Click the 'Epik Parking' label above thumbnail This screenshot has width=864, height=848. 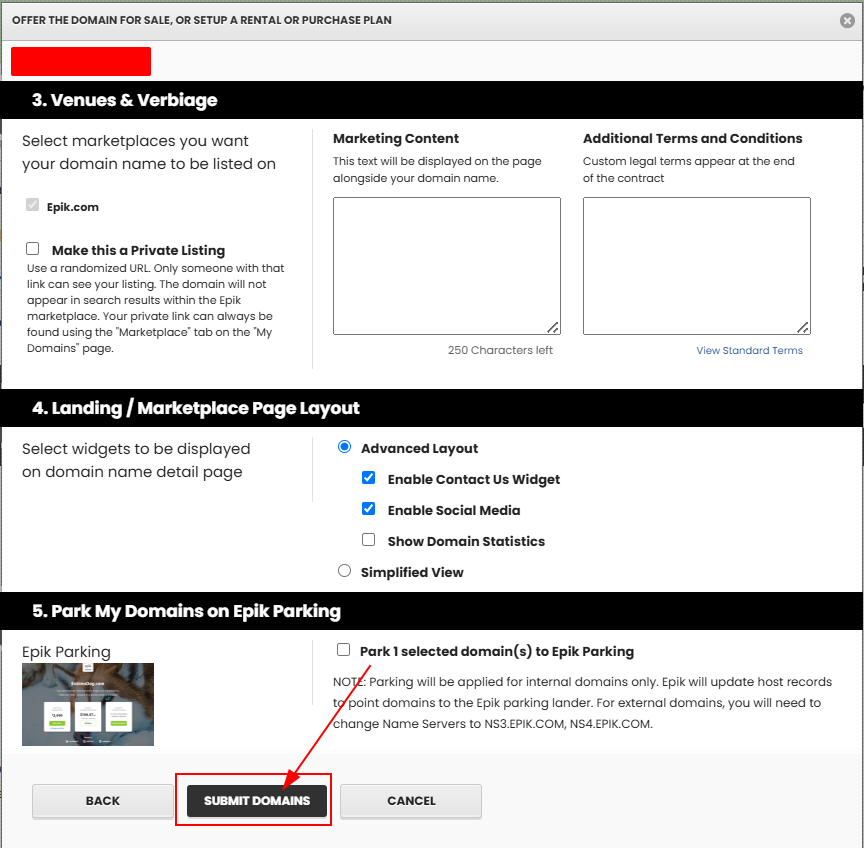[x=66, y=652]
